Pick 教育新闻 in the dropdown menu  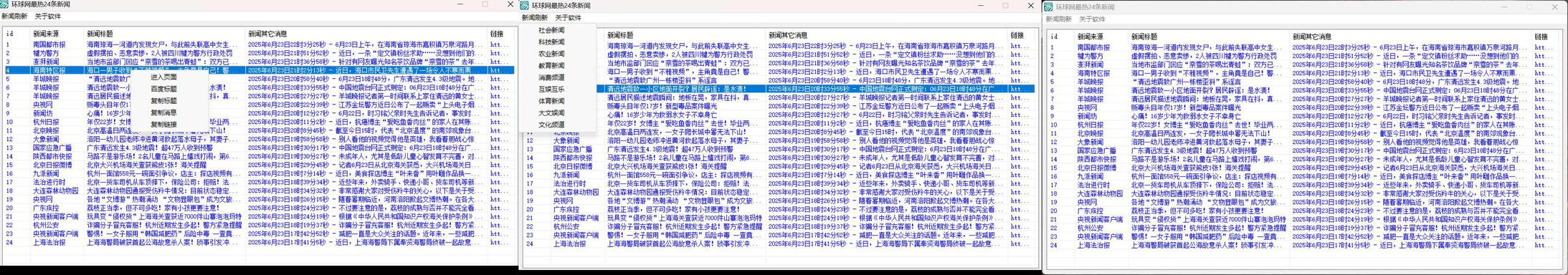[x=551, y=66]
